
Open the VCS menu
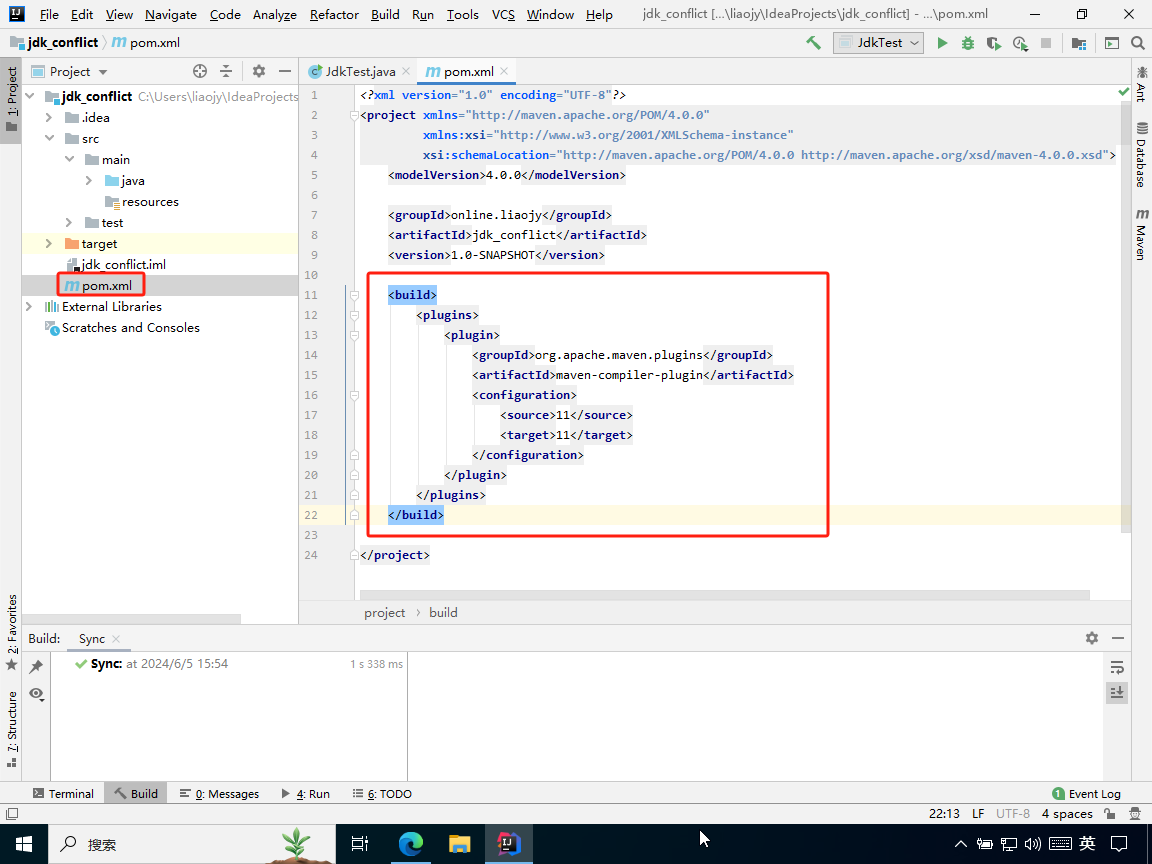(503, 15)
